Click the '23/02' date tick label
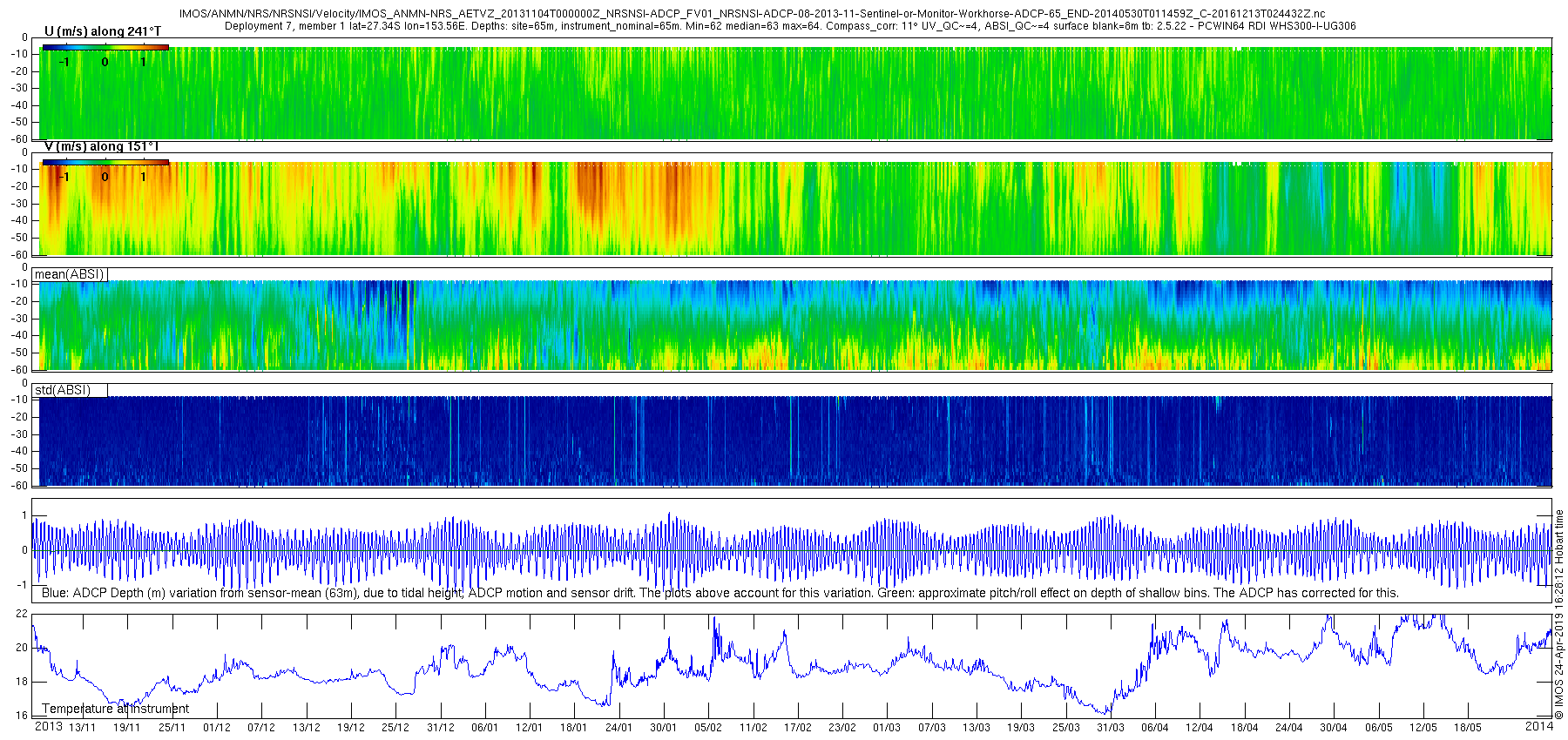The width and height of the screenshot is (1568, 740). [842, 728]
